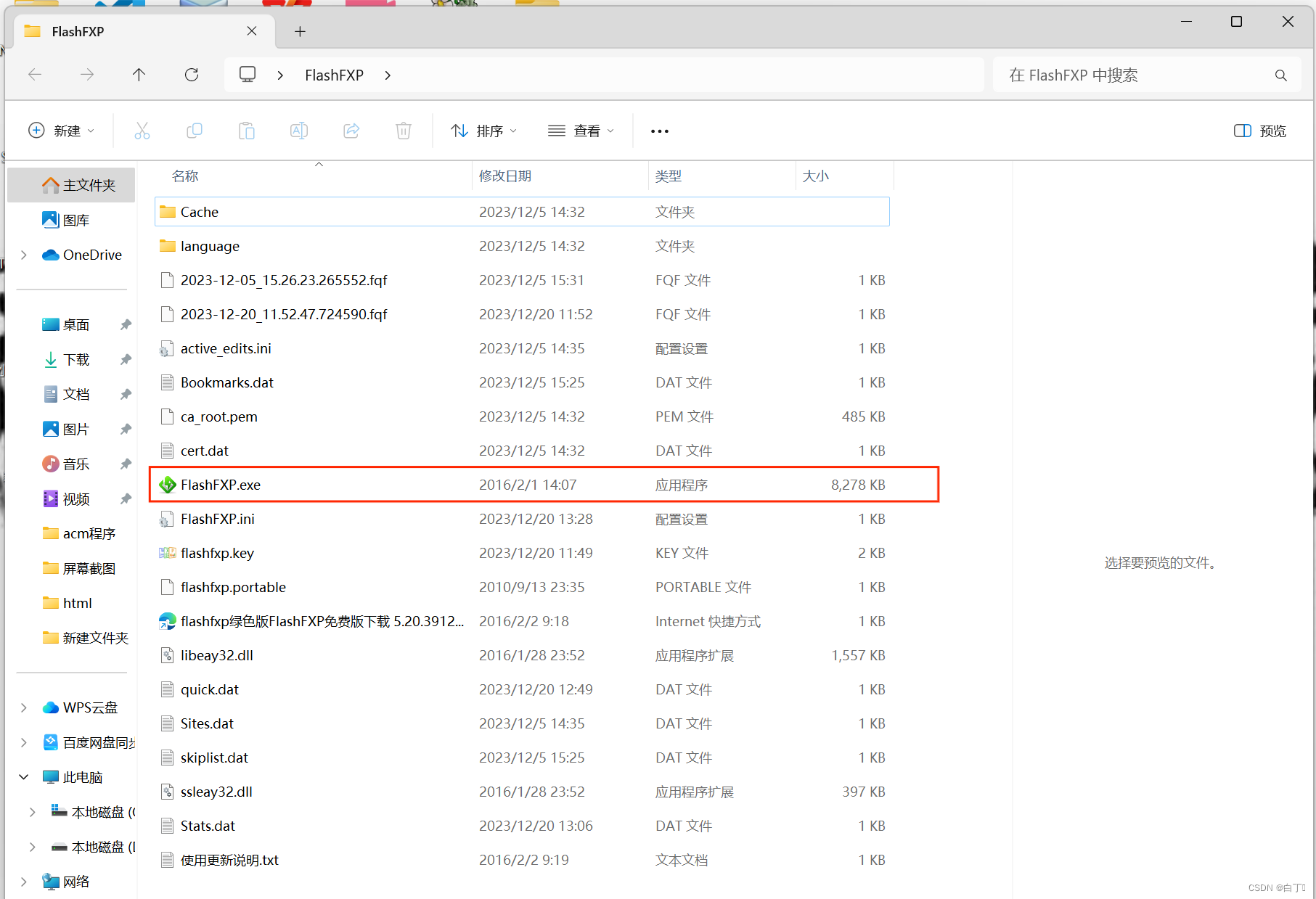The height and width of the screenshot is (899, 1316).
Task: Go forward with the forward arrow
Action: (x=87, y=74)
